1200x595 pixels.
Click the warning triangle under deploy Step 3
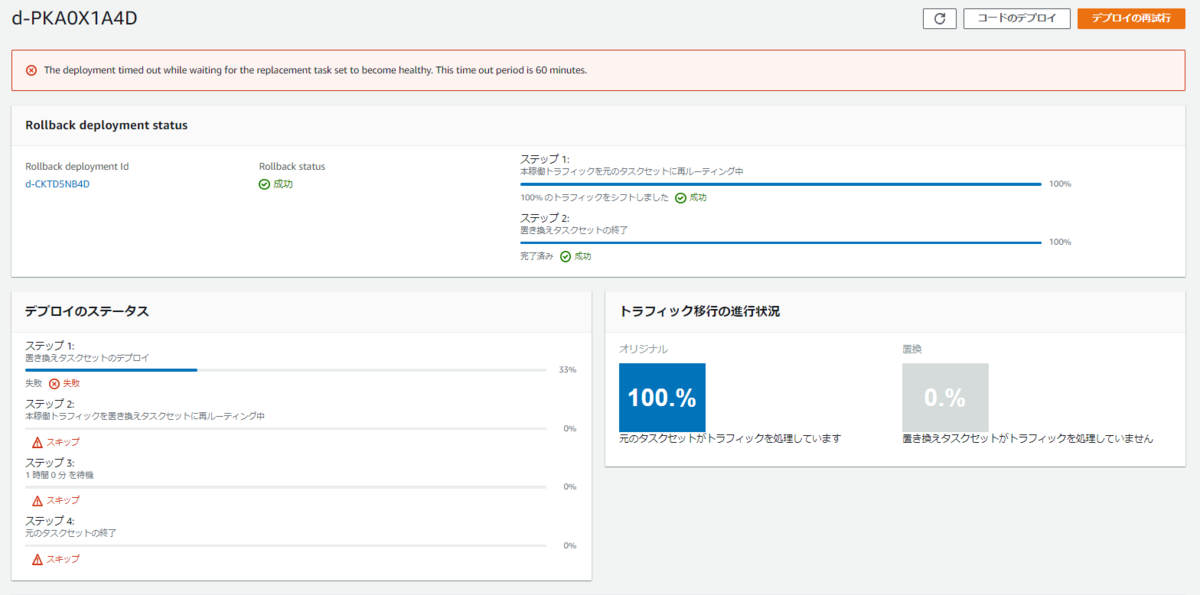click(37, 500)
